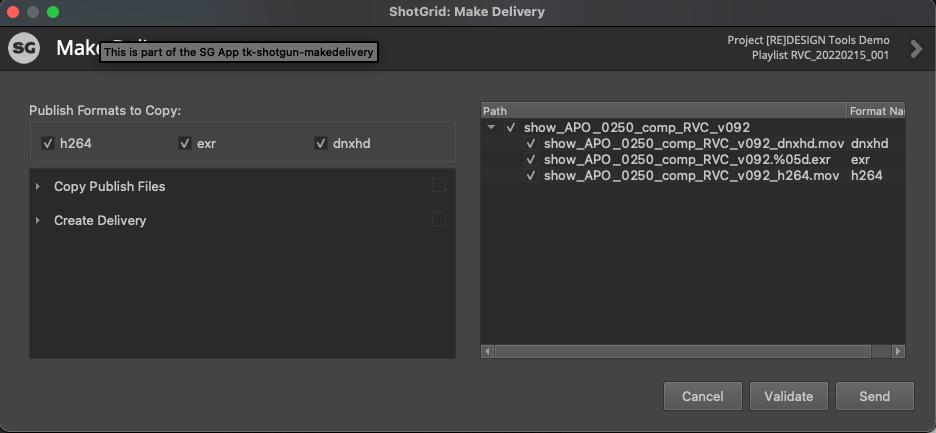Toggle checkbox for the dnxhd.mov file row

point(531,143)
